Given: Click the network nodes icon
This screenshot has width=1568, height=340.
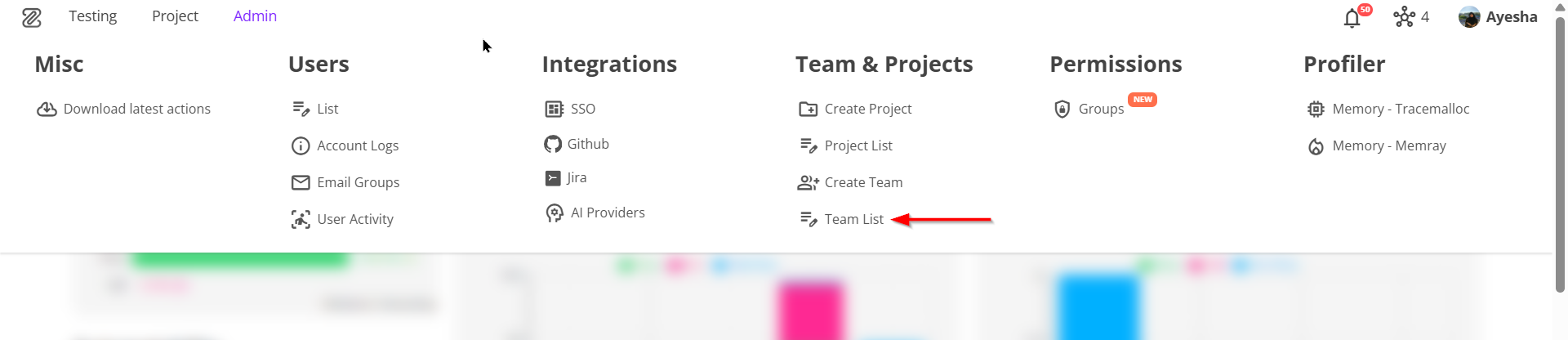Looking at the screenshot, I should click(1404, 16).
